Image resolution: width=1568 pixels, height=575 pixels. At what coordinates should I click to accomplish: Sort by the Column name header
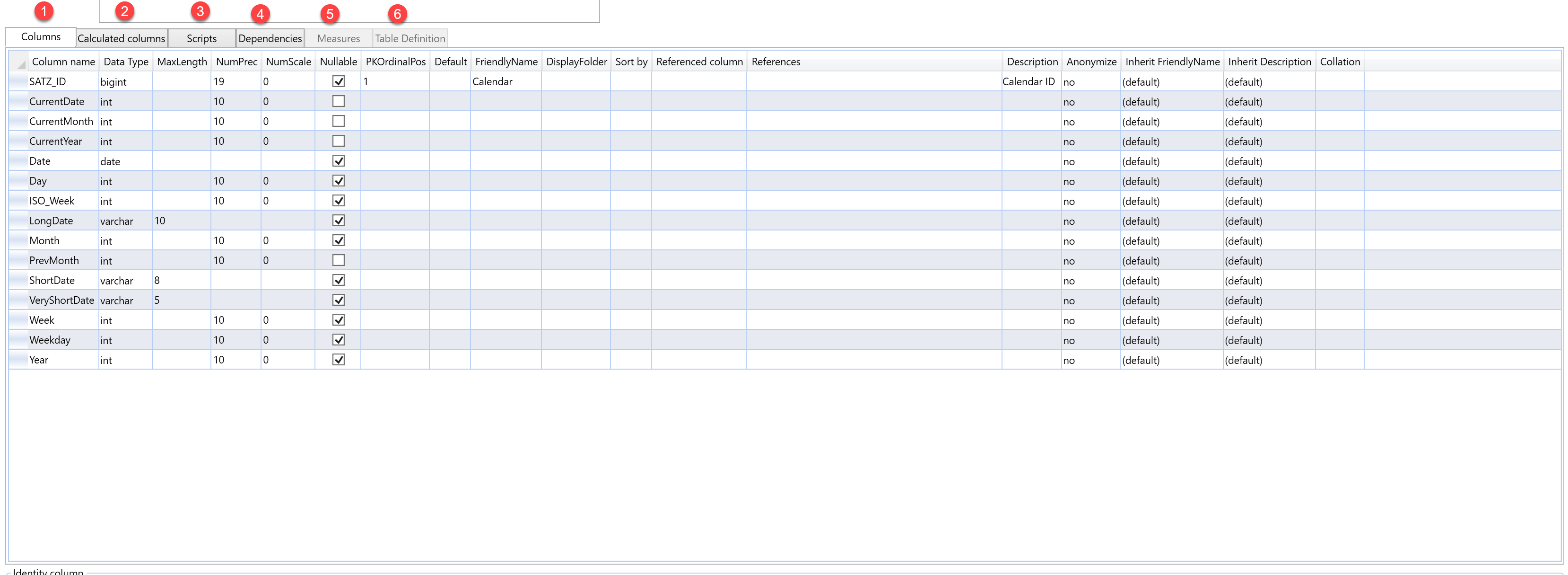pos(63,62)
